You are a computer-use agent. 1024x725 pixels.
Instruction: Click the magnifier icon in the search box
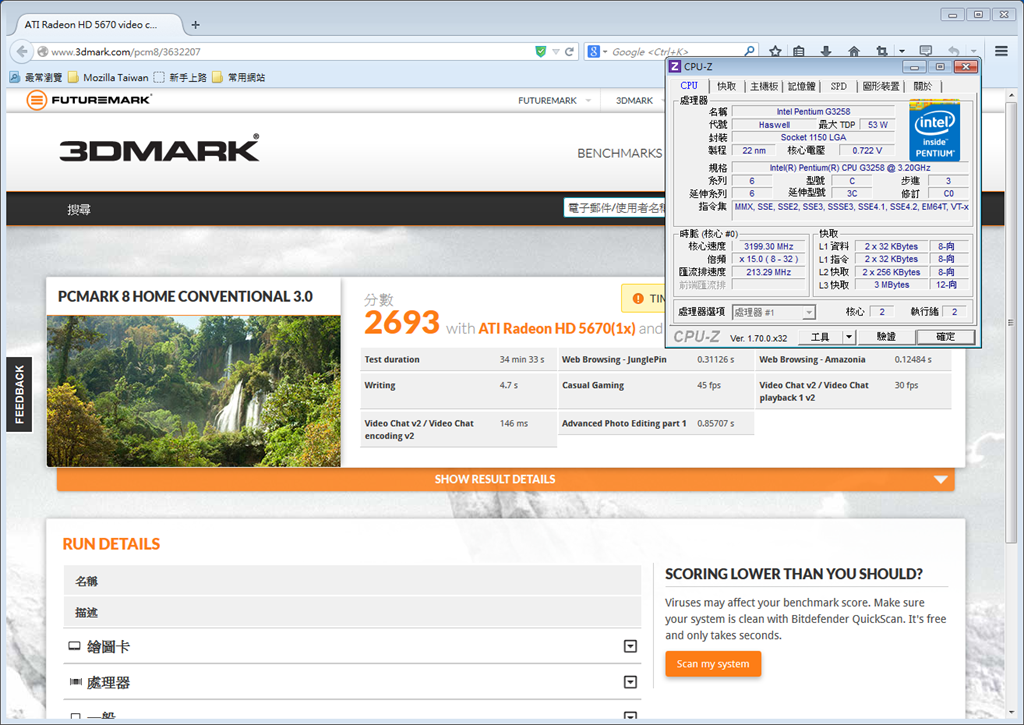(750, 51)
